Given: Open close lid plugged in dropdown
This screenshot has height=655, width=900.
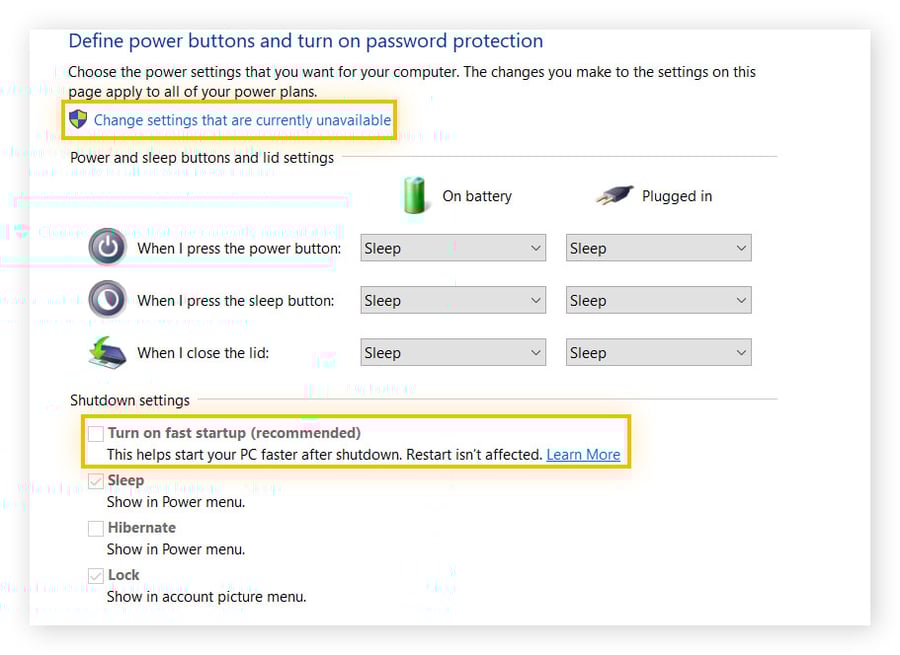Looking at the screenshot, I should click(658, 353).
